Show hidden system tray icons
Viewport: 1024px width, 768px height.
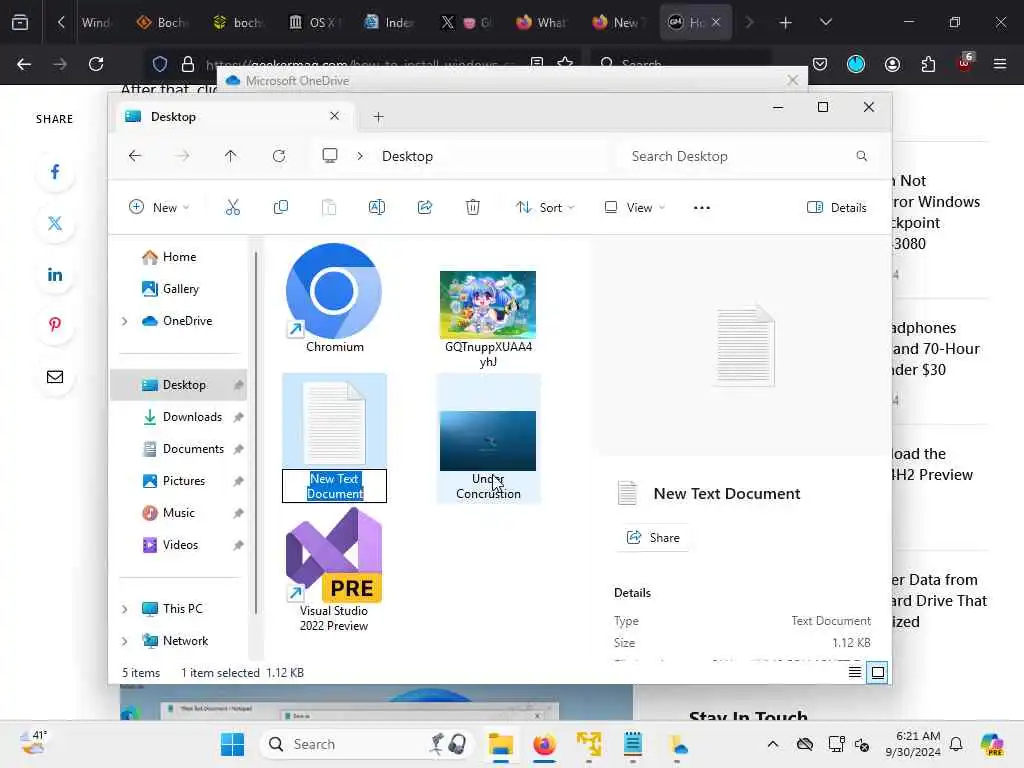tap(773, 744)
